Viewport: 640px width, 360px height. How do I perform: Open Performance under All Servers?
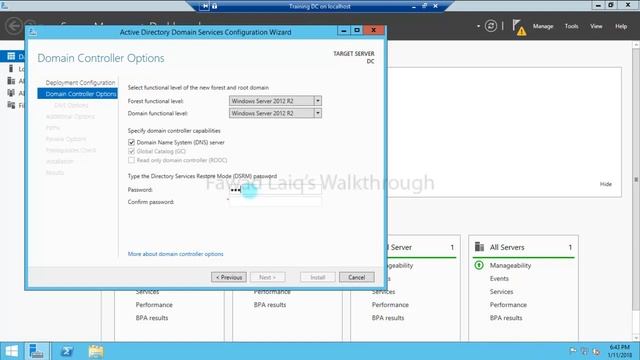[x=508, y=304]
